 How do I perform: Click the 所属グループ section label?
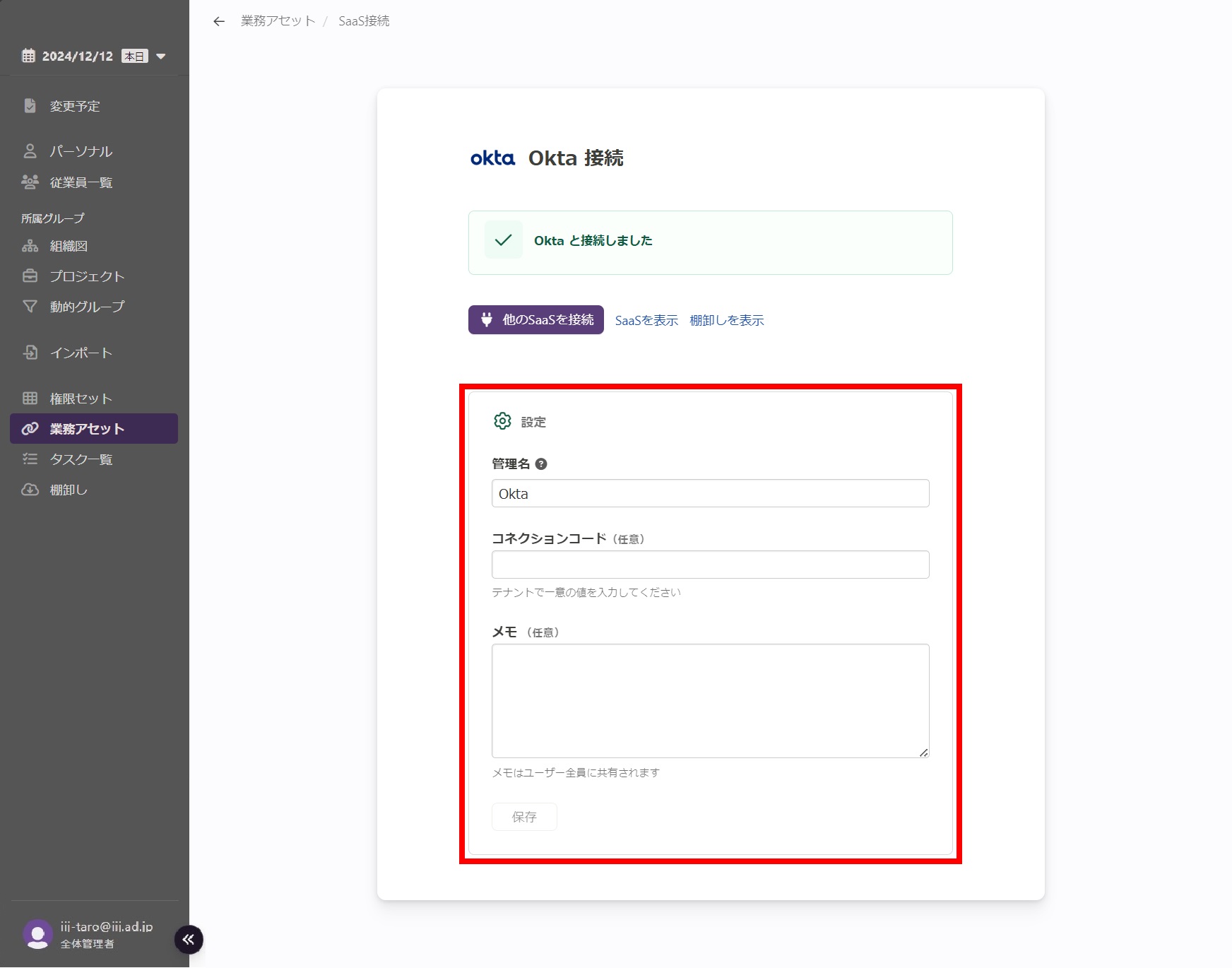(53, 218)
